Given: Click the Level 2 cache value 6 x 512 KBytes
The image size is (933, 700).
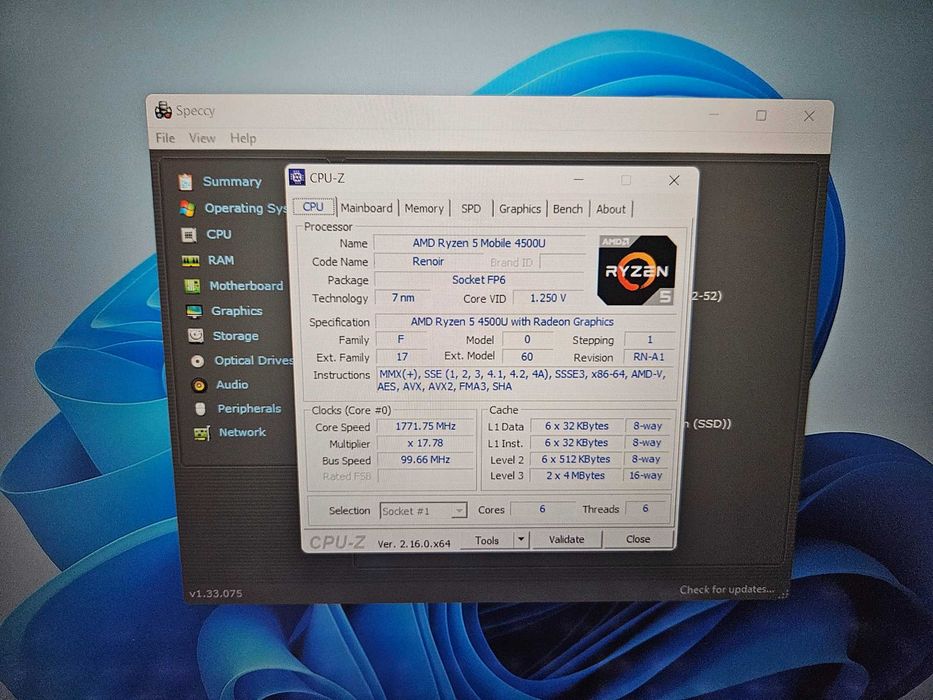Looking at the screenshot, I should click(x=575, y=459).
